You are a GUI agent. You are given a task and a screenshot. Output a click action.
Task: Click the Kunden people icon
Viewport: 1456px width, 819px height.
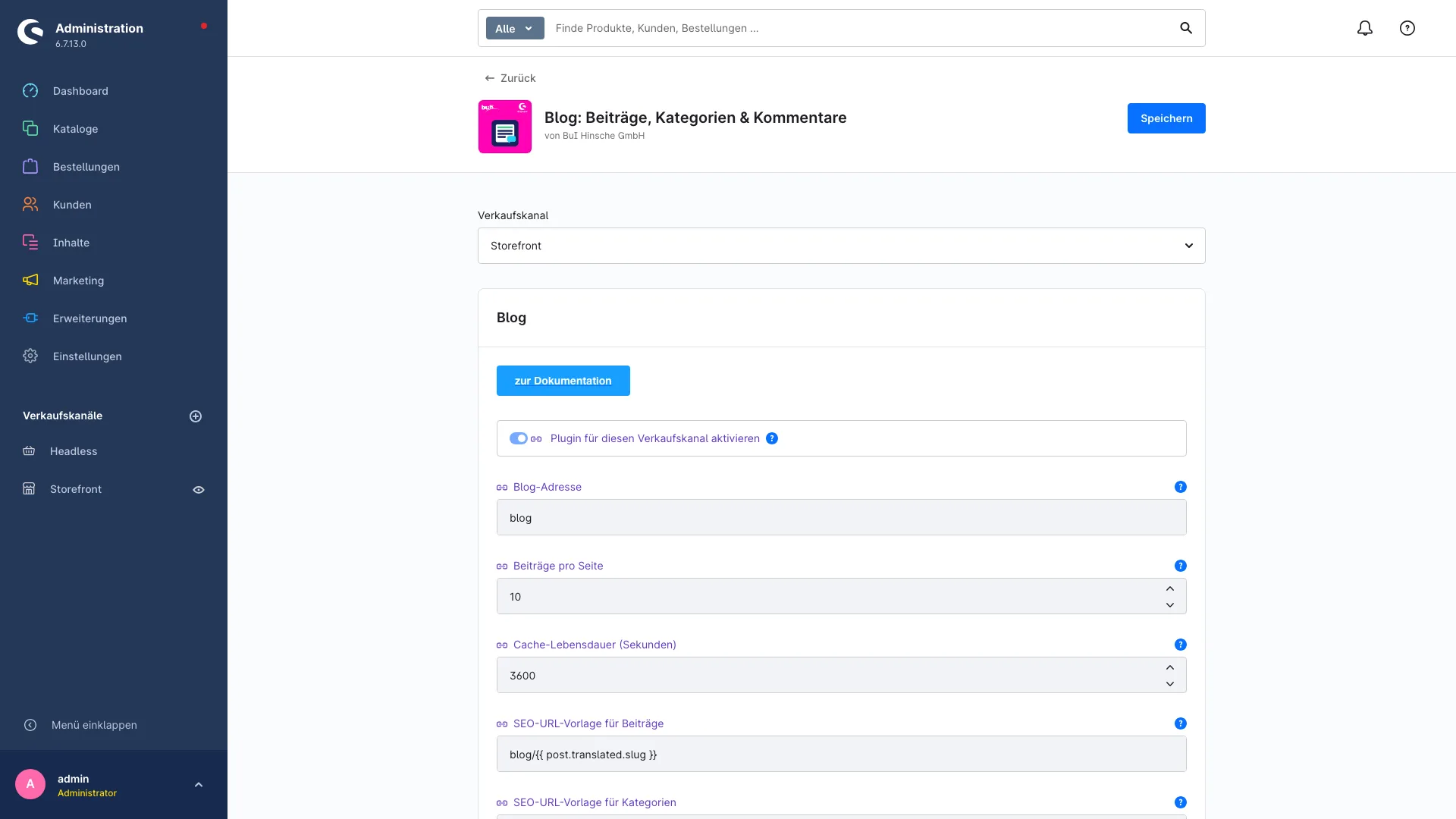(30, 205)
